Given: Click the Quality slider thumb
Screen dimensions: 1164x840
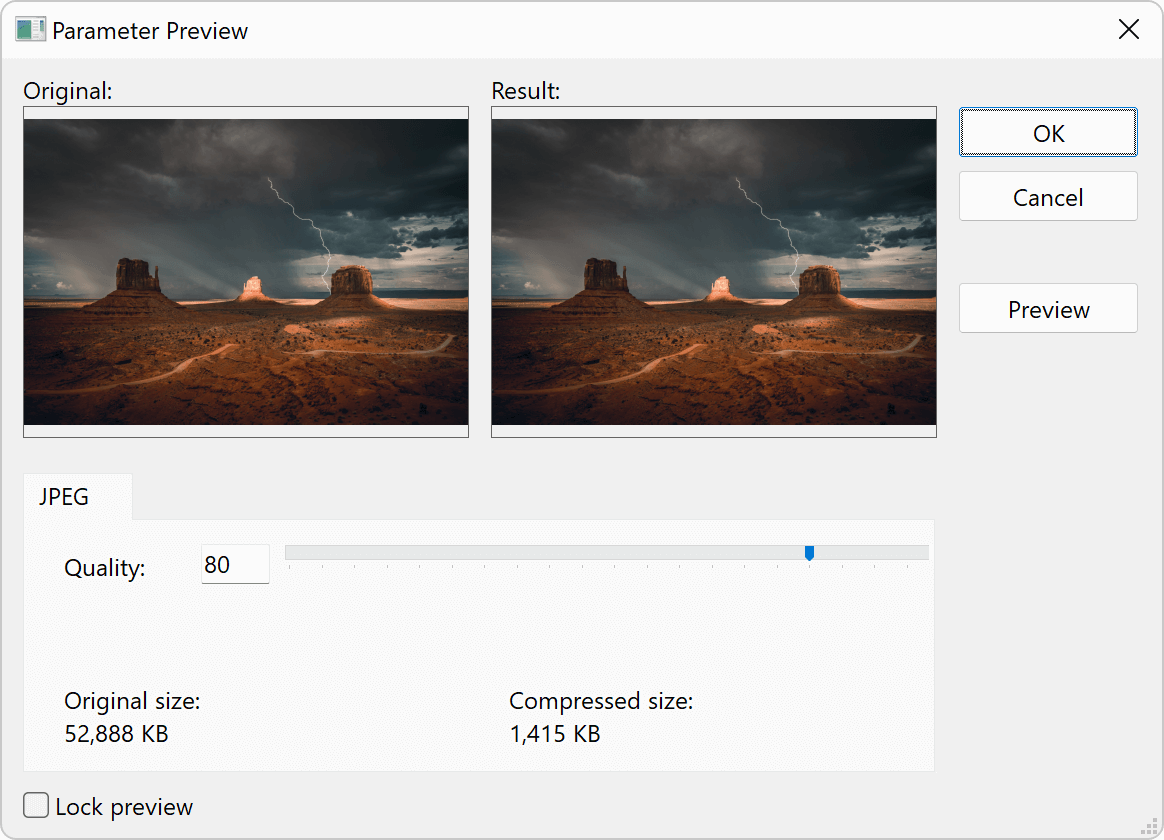Looking at the screenshot, I should (809, 553).
